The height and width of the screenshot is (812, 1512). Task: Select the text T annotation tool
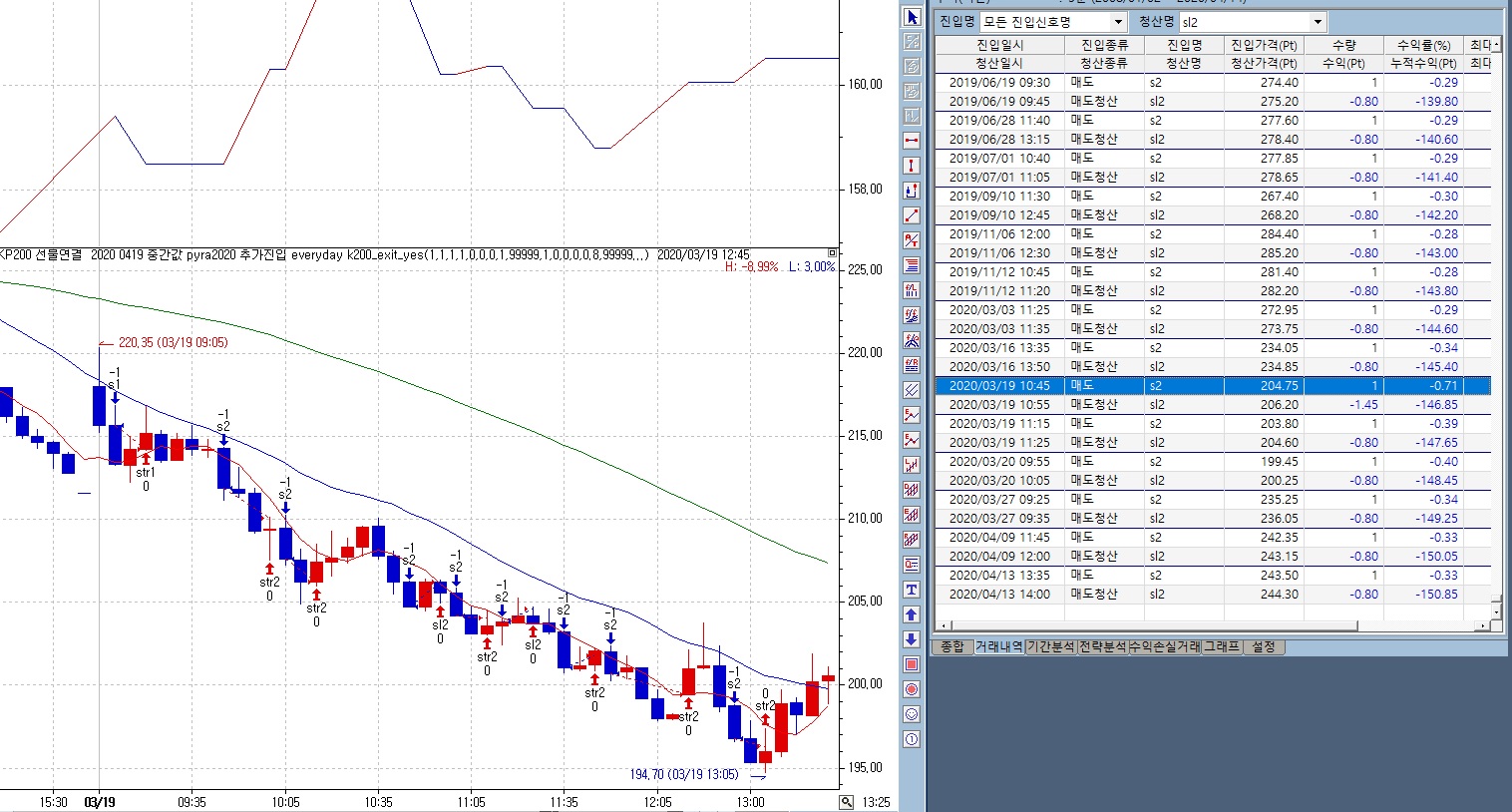pyautogui.click(x=912, y=590)
